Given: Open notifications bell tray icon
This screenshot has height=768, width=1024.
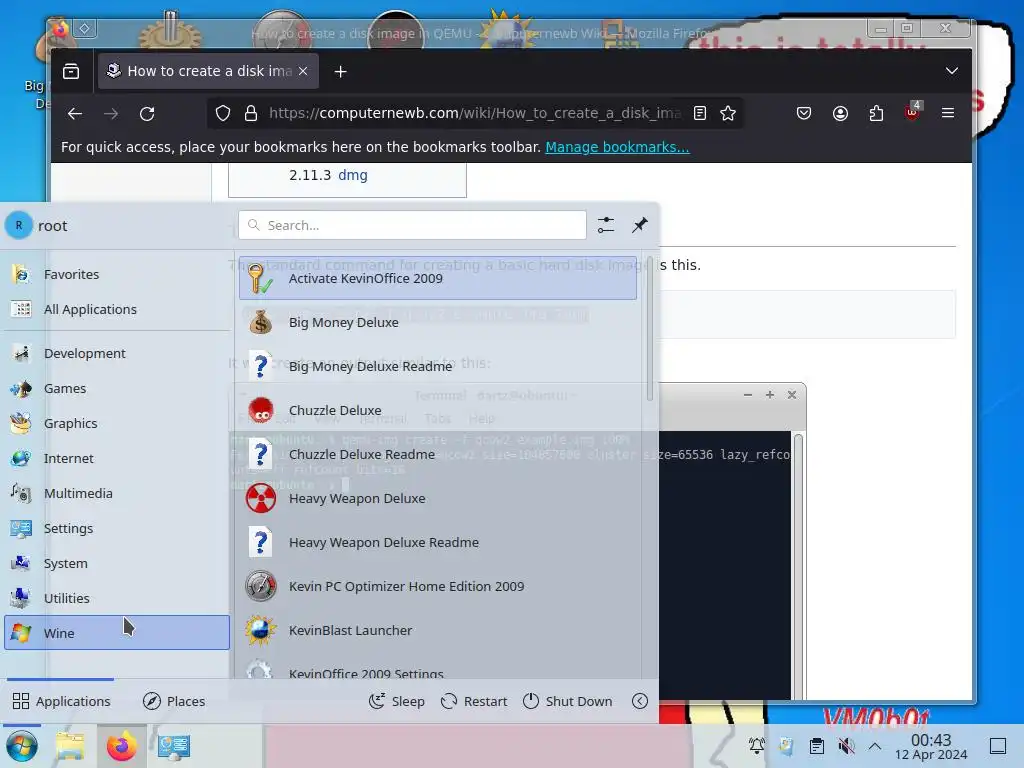Looking at the screenshot, I should (x=756, y=746).
